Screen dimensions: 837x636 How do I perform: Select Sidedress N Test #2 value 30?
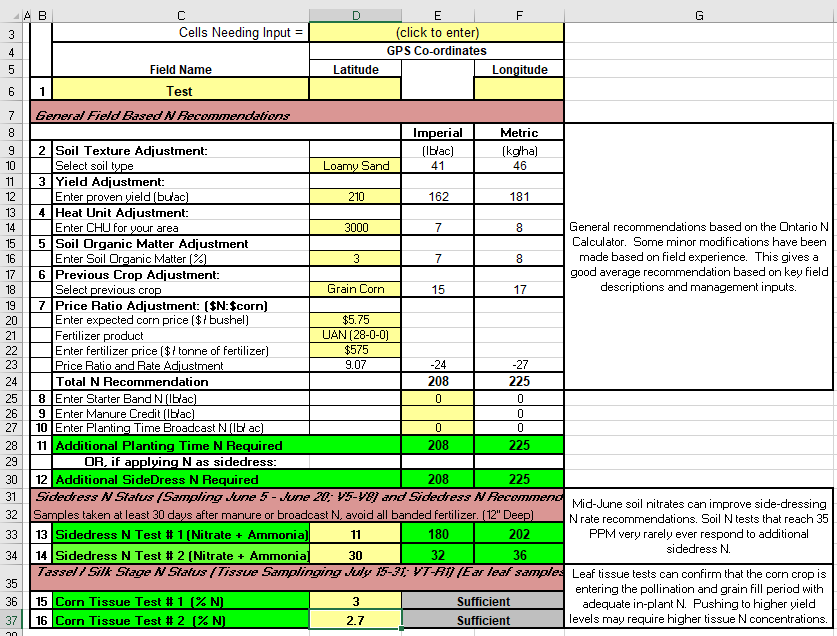(x=355, y=555)
